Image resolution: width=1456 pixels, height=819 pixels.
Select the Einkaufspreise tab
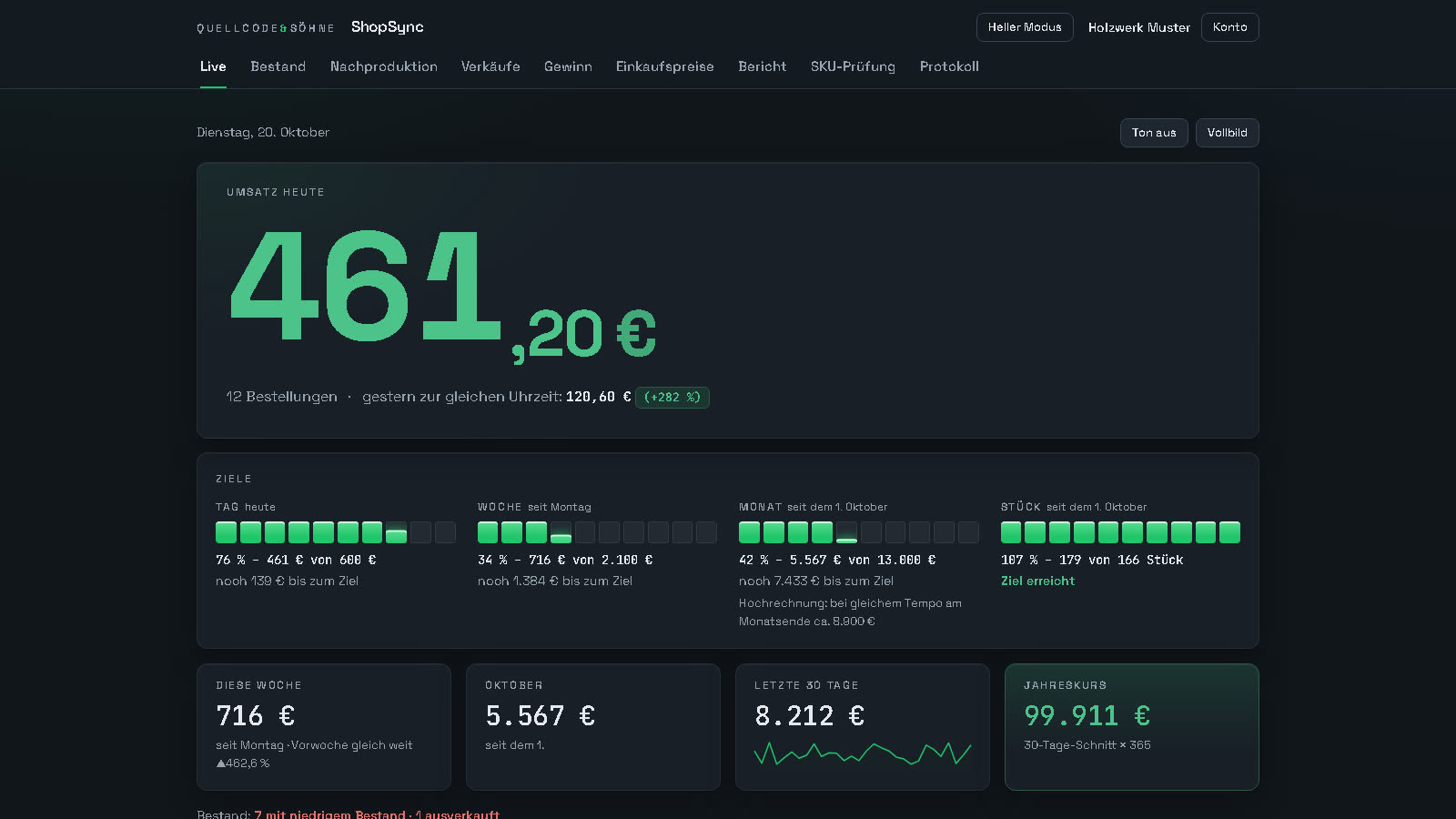665,66
